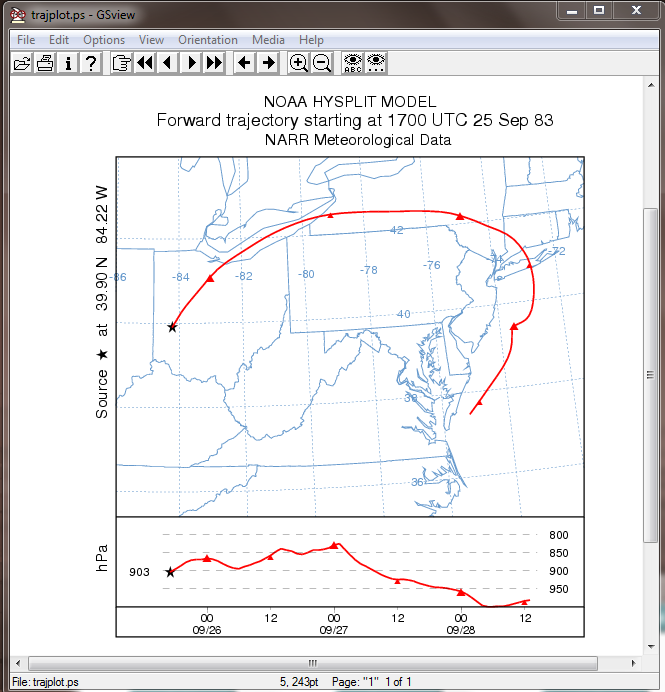Click the '5, 243pt' coordinates in status bar
Image resolution: width=665 pixels, height=692 pixels.
click(x=299, y=682)
